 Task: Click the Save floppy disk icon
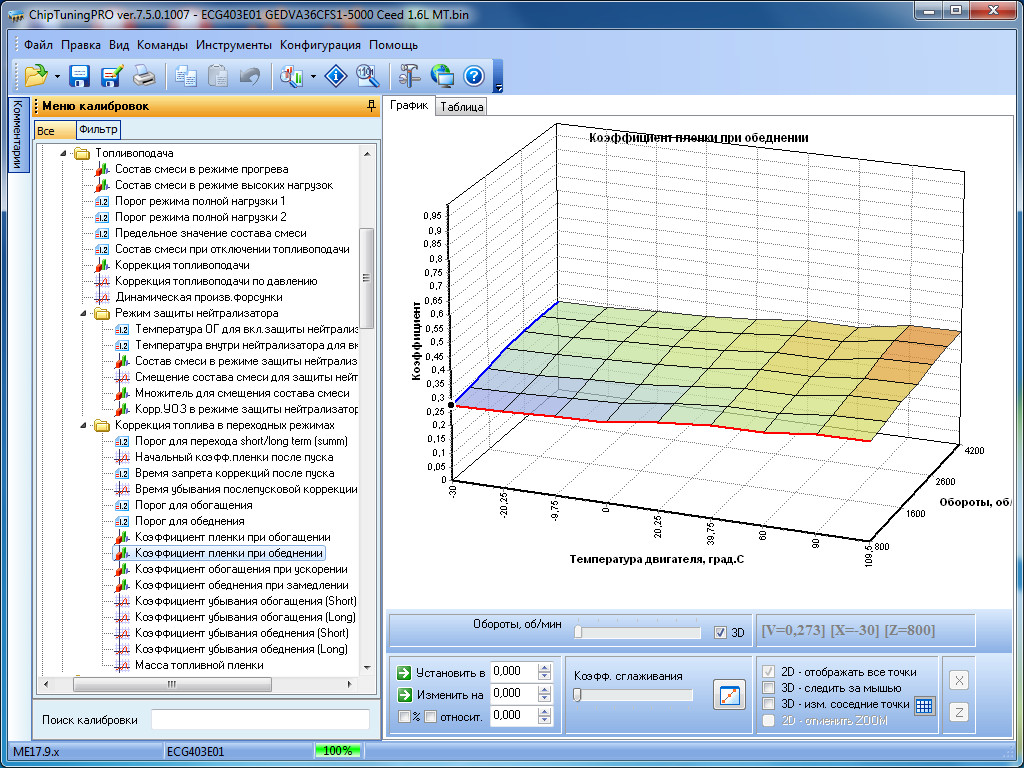click(x=80, y=76)
